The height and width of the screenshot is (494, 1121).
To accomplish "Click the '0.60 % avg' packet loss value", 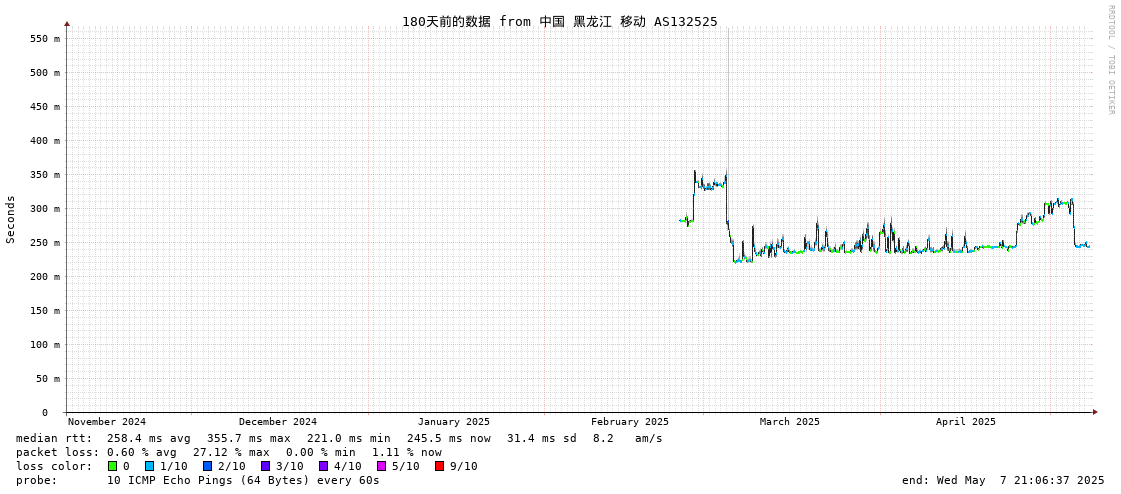I will (143, 453).
